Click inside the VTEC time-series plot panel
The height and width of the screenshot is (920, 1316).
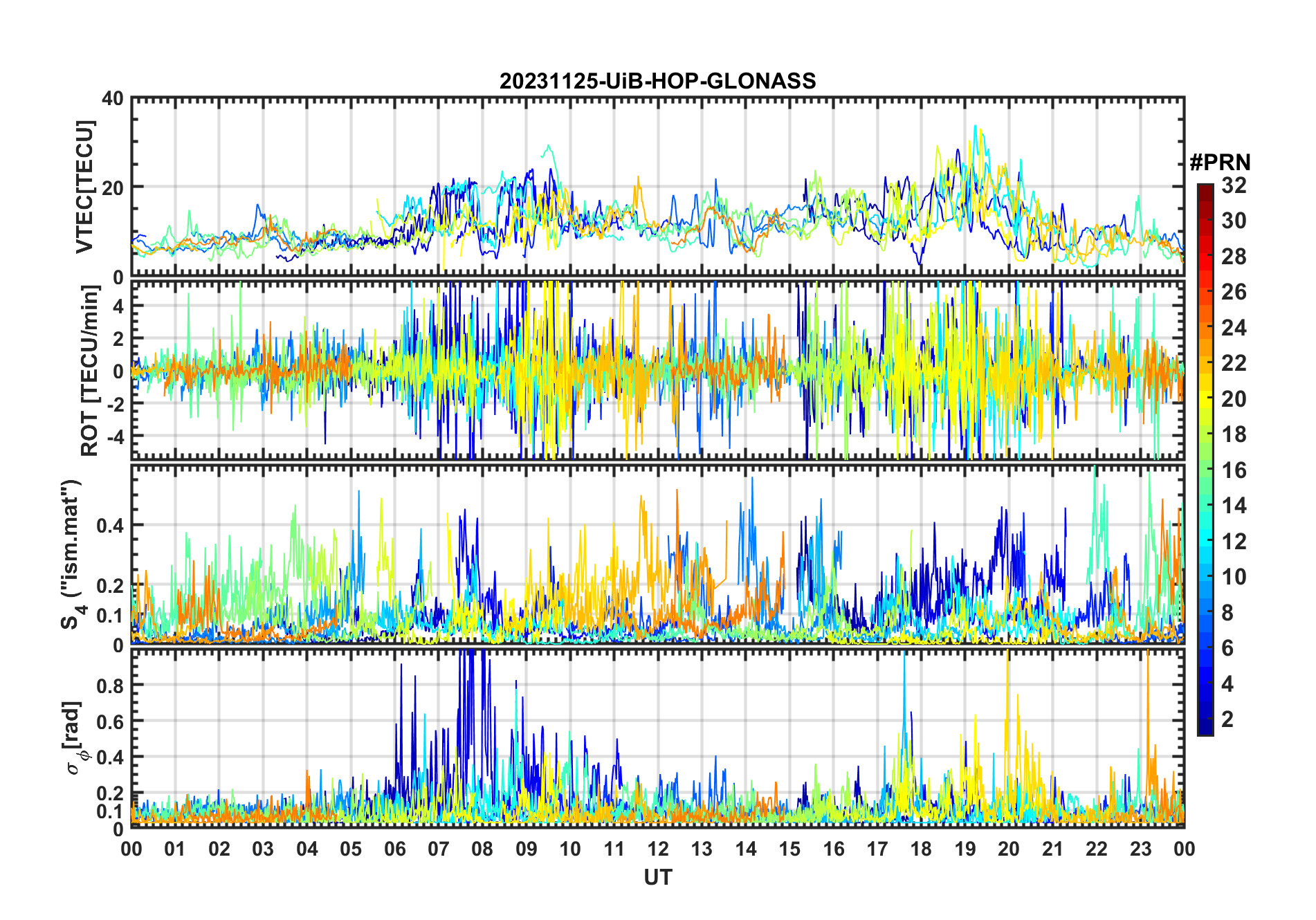coord(657,187)
